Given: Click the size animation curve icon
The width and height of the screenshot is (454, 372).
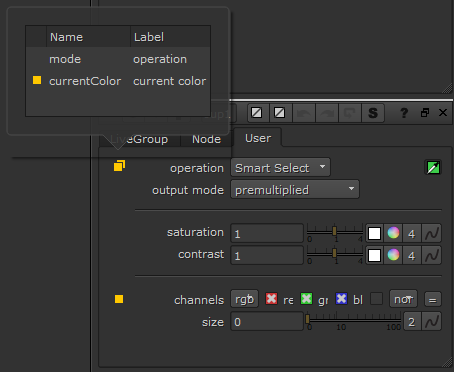Looking at the screenshot, I should point(432,321).
